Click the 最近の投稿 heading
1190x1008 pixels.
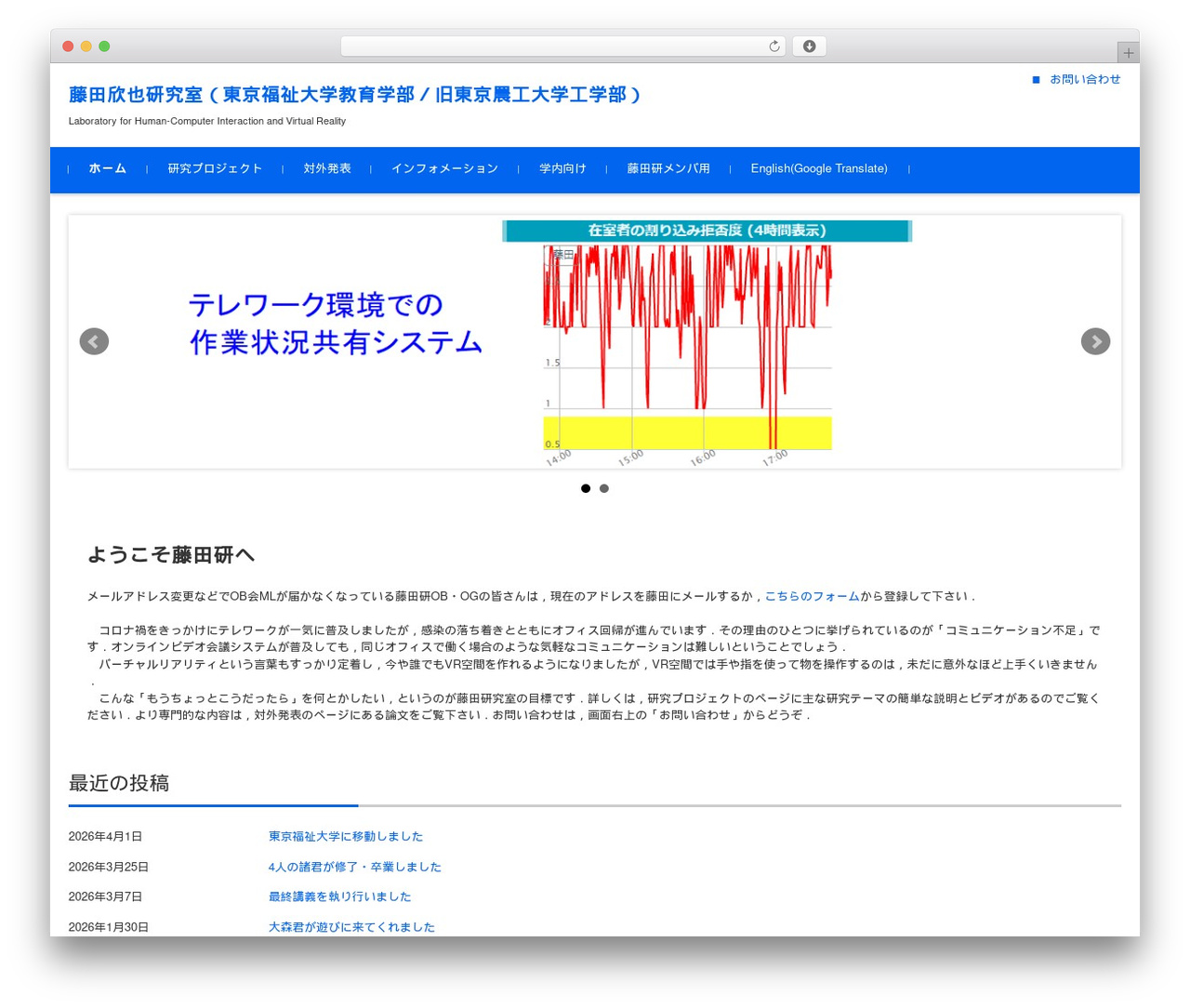click(119, 783)
